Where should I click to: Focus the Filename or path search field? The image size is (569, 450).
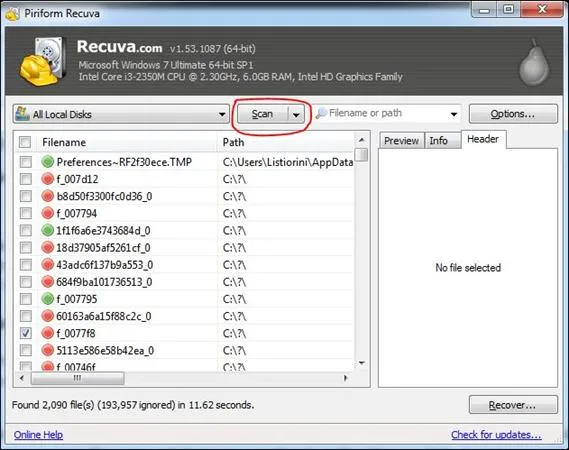coord(387,114)
